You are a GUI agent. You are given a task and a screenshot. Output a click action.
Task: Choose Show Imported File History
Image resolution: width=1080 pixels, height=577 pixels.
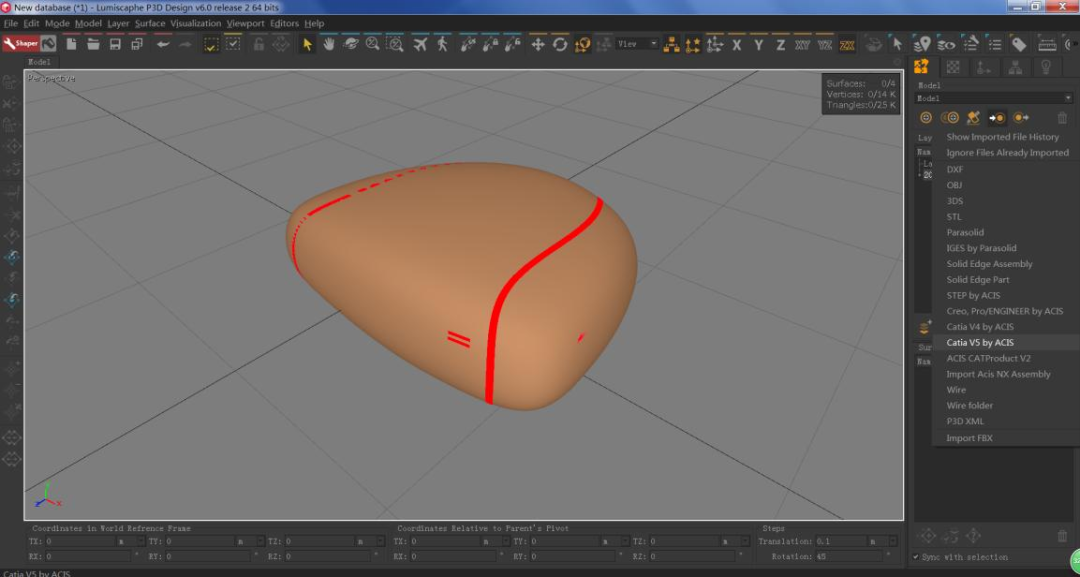point(1002,137)
